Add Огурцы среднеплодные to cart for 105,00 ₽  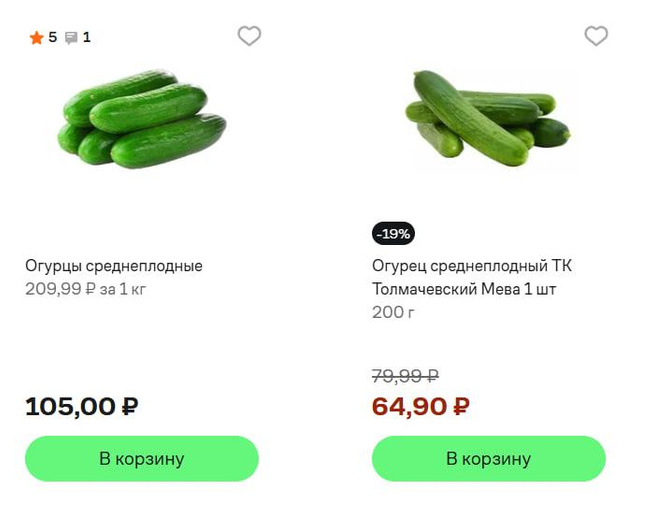tap(142, 459)
